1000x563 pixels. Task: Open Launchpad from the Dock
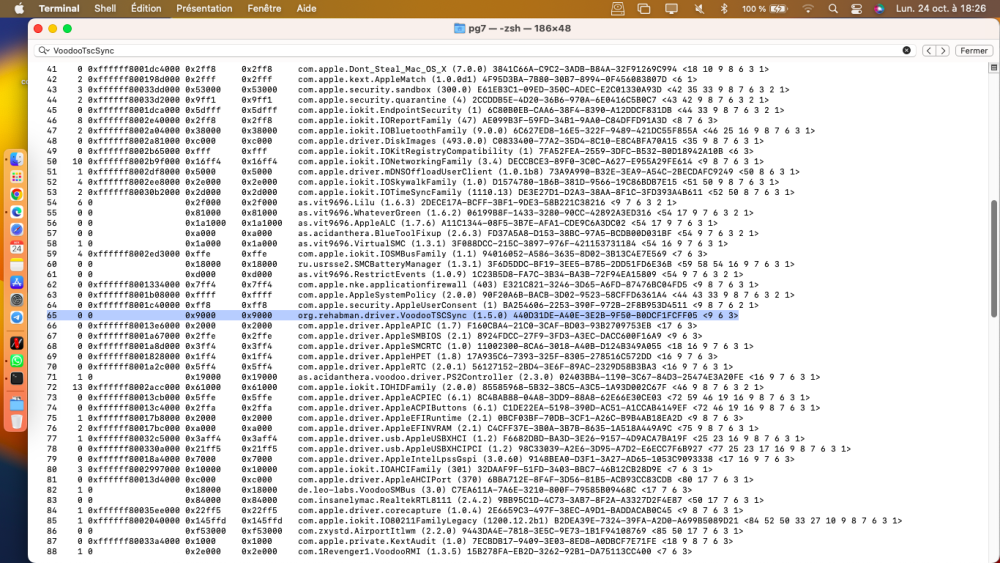point(17,177)
